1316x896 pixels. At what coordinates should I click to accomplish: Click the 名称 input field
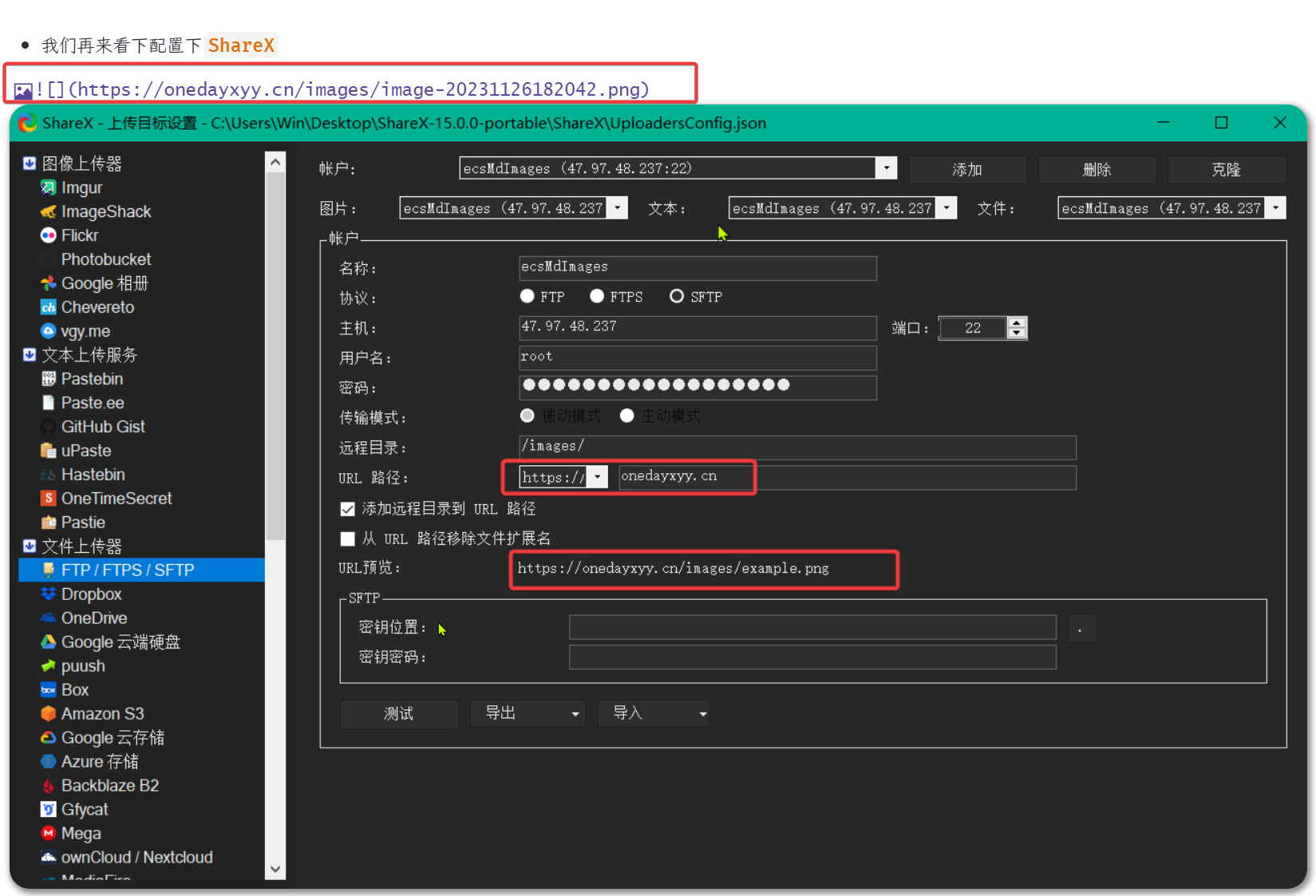click(x=698, y=267)
